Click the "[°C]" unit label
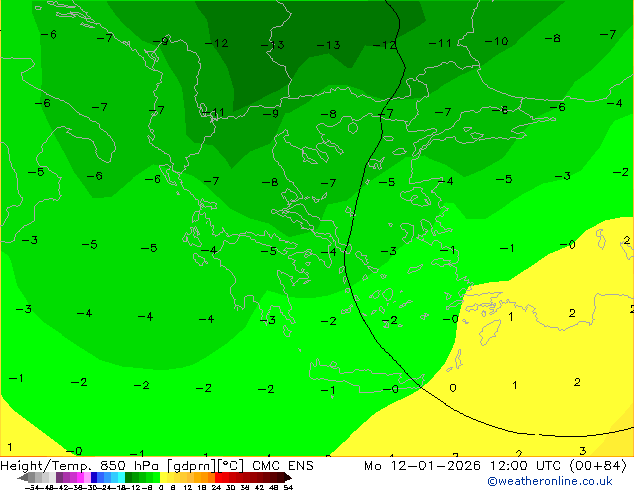The width and height of the screenshot is (634, 490). pyautogui.click(x=230, y=466)
